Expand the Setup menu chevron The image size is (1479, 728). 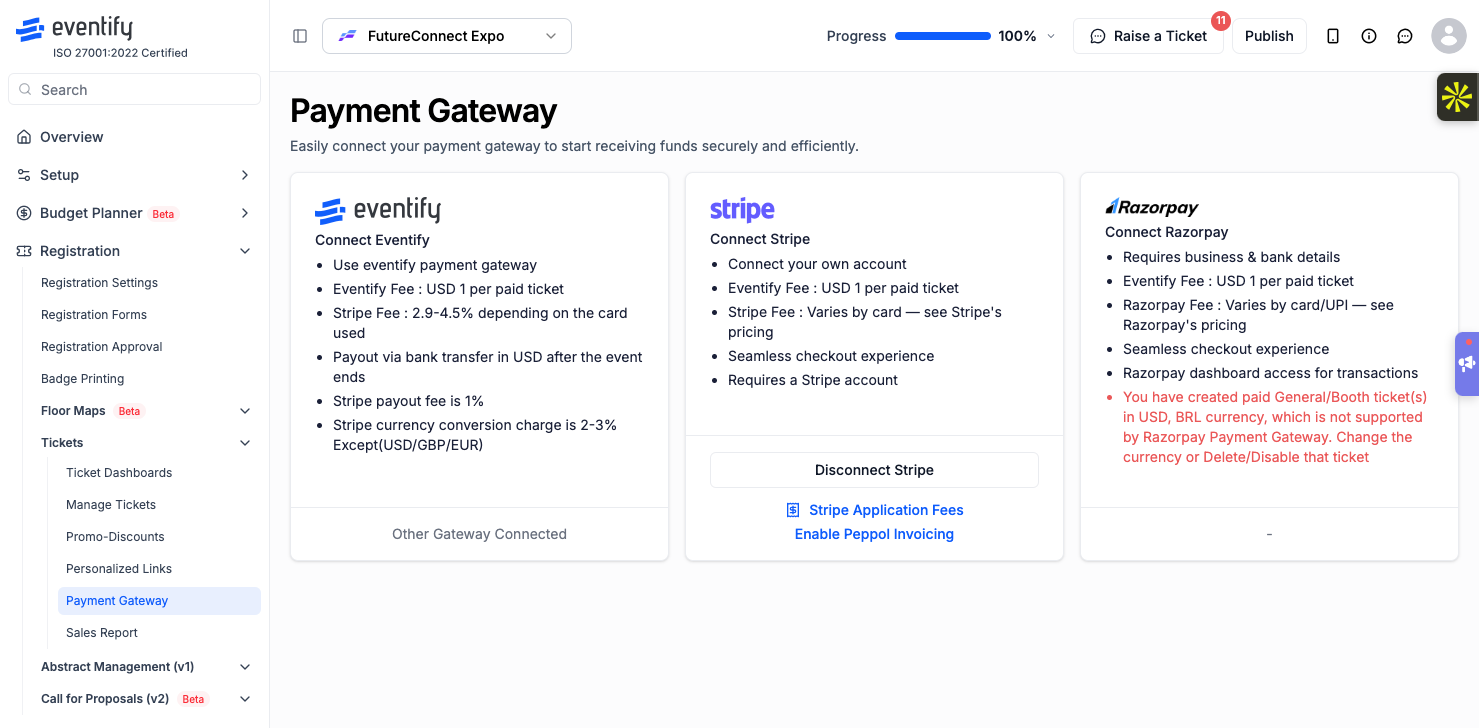click(245, 175)
